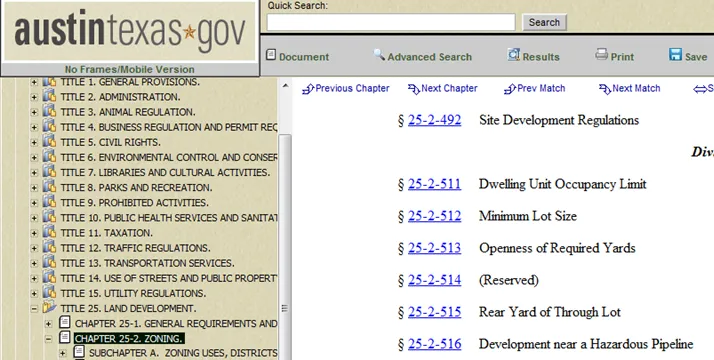Jump to Next Chapter

tap(449, 88)
